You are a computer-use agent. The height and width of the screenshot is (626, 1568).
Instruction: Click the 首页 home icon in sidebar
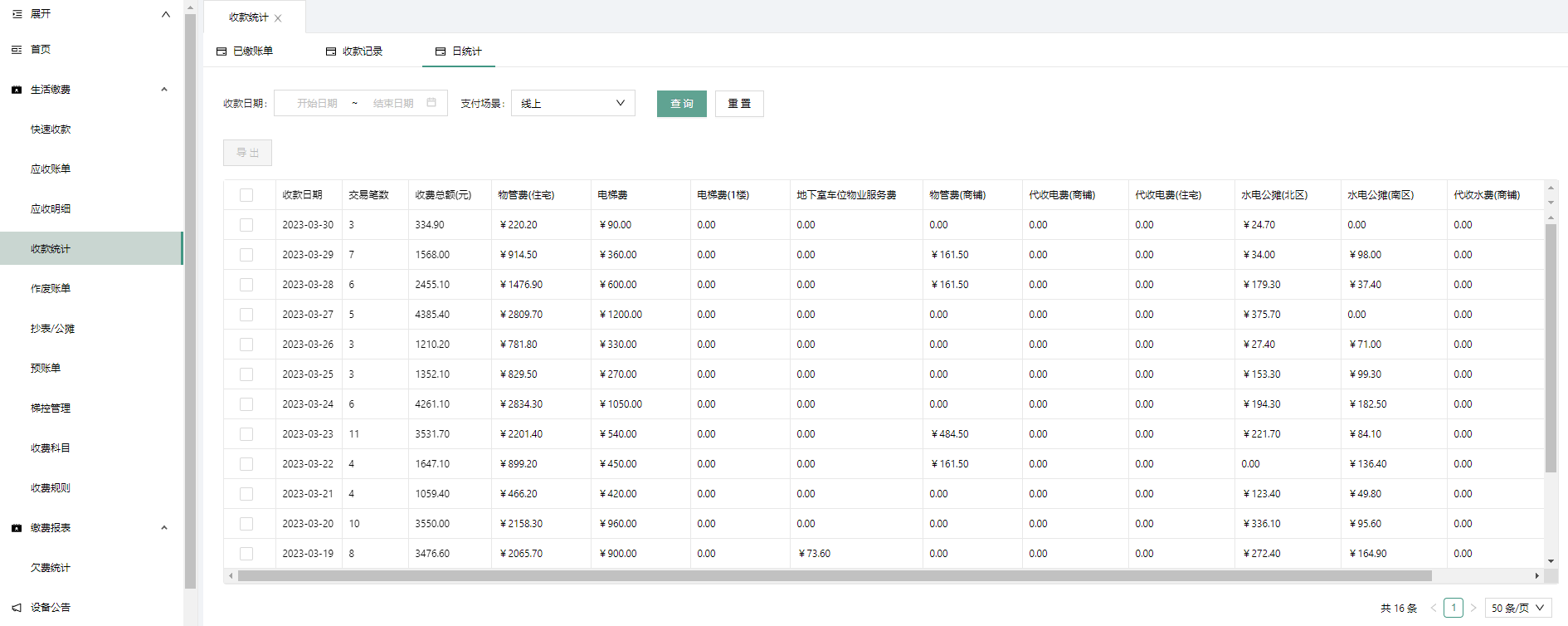coord(17,50)
